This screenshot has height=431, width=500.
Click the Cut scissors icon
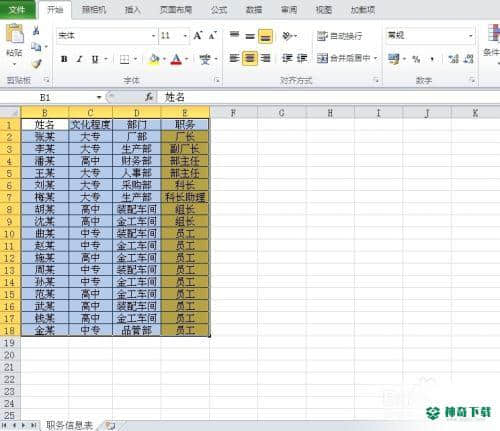point(36,31)
